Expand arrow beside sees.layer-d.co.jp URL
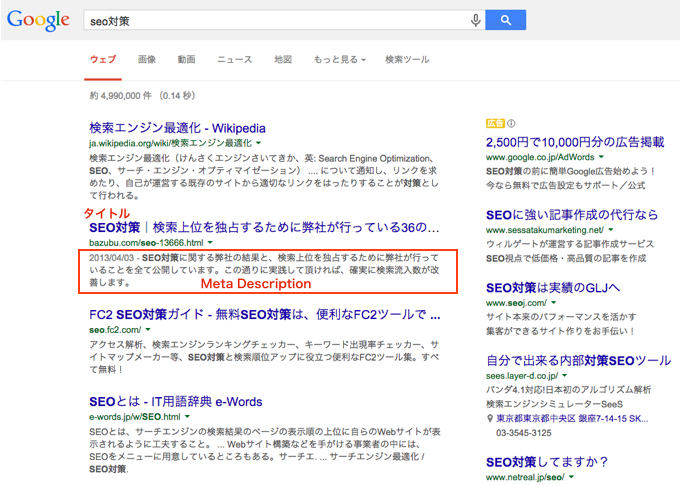Image resolution: width=680 pixels, height=485 pixels. (x=564, y=375)
